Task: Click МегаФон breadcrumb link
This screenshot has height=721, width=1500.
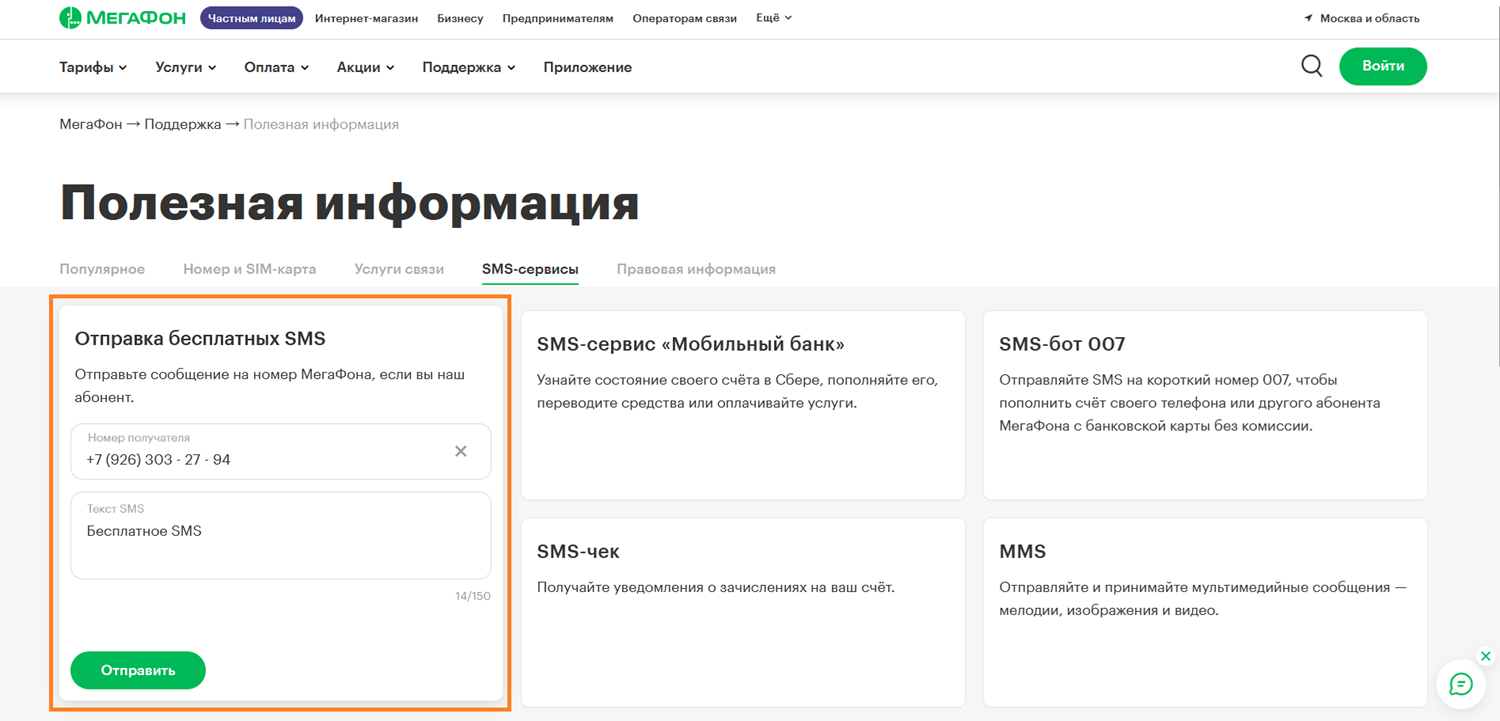Action: coord(91,124)
